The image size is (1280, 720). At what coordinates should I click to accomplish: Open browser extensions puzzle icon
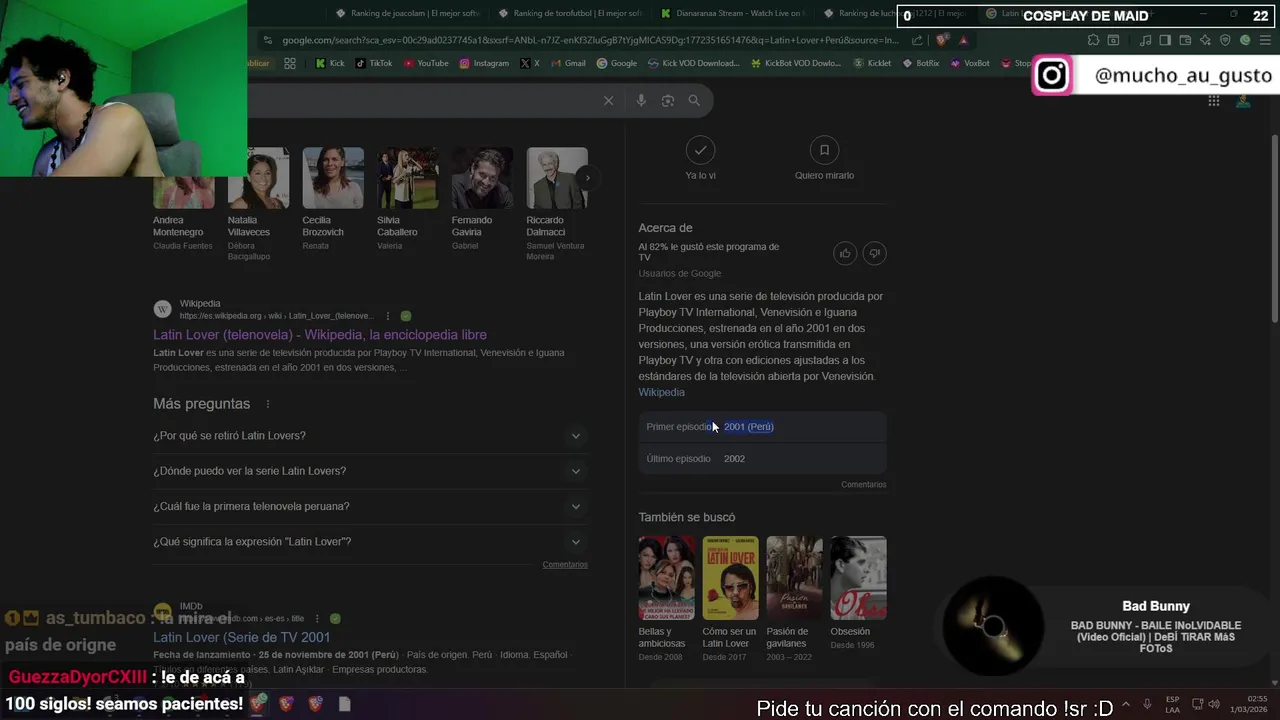[1093, 40]
